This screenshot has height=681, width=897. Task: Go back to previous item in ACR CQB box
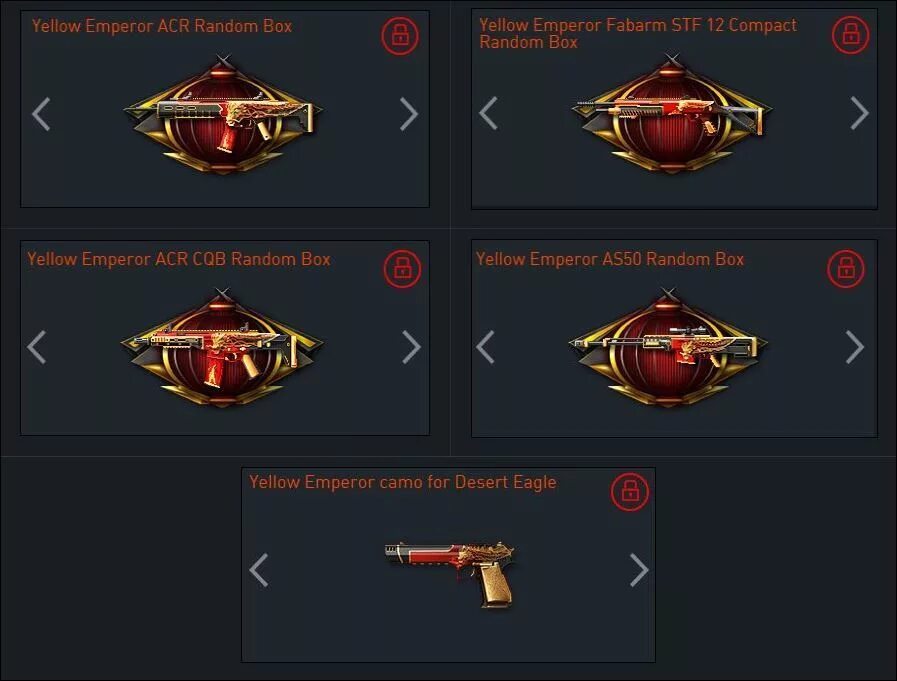tap(37, 347)
